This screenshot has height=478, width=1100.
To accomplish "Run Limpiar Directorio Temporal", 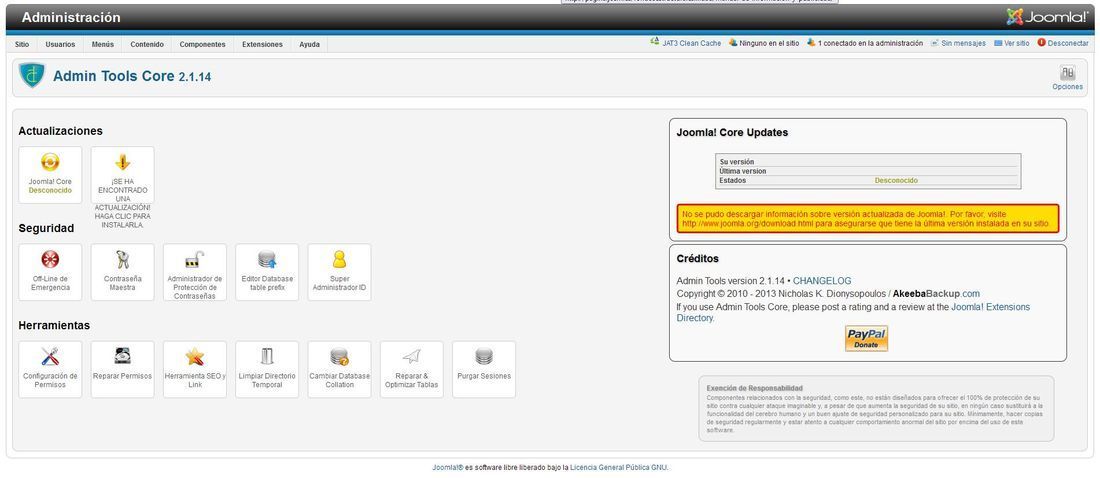I will click(267, 369).
